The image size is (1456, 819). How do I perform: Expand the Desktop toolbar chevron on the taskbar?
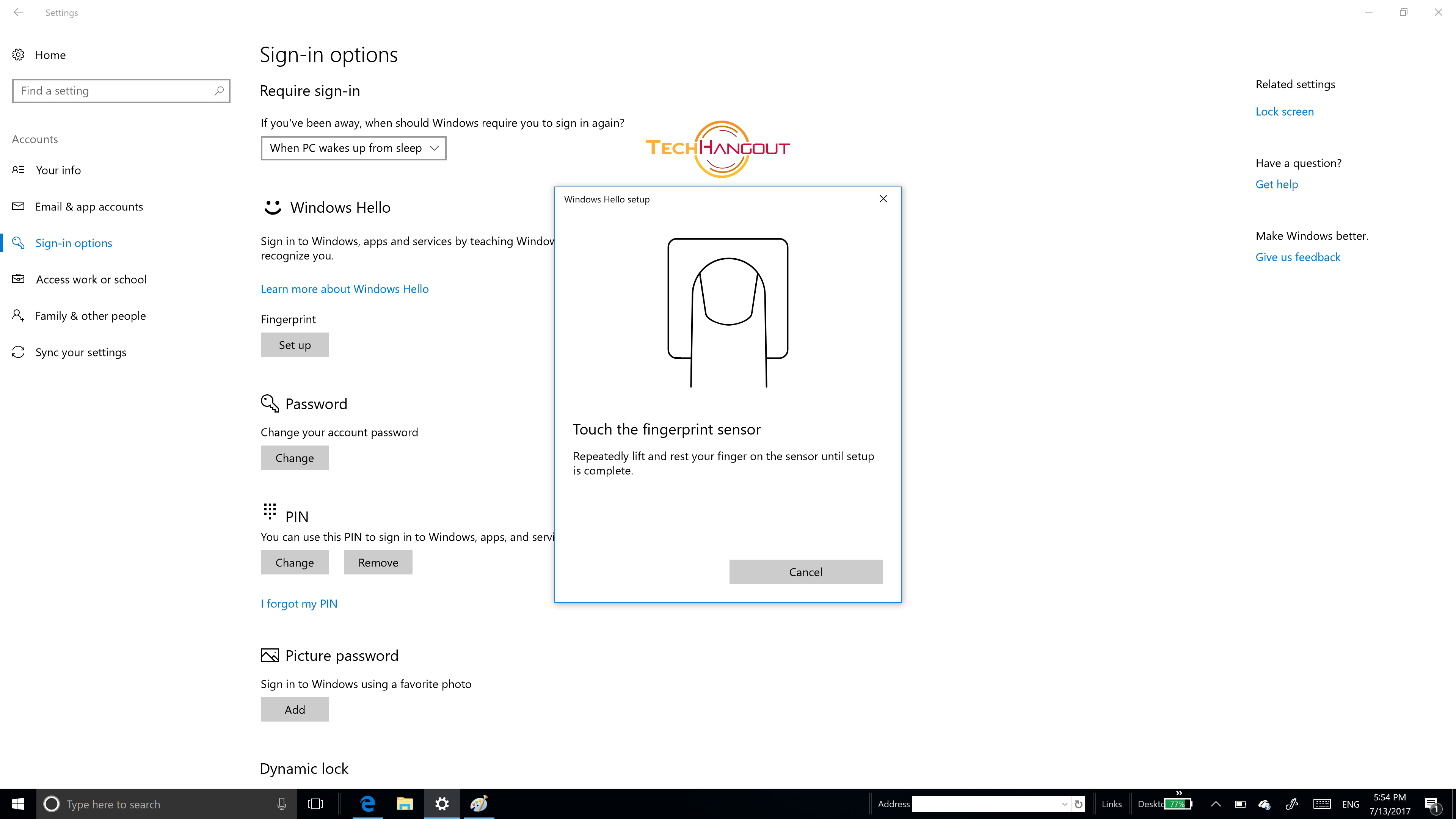[1179, 793]
